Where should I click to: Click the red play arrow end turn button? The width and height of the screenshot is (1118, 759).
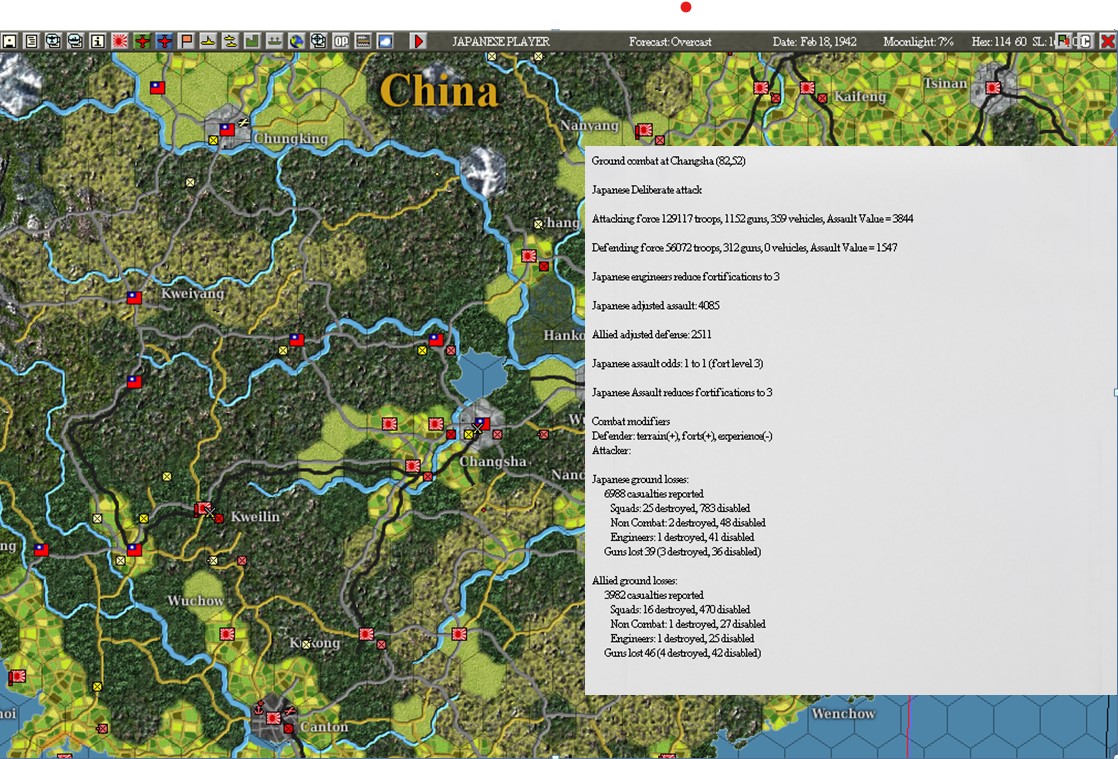point(419,41)
